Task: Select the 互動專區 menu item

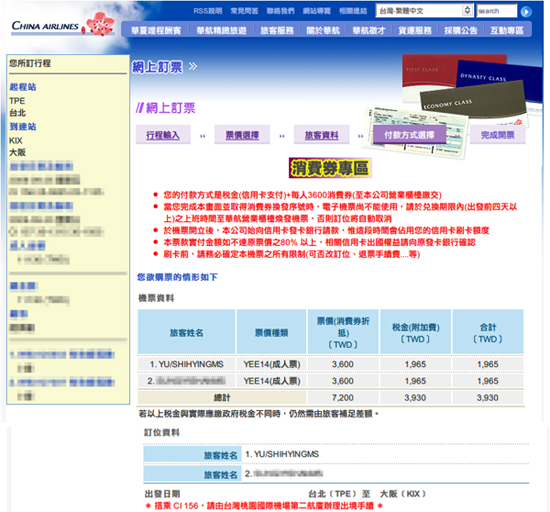Action: (507, 31)
